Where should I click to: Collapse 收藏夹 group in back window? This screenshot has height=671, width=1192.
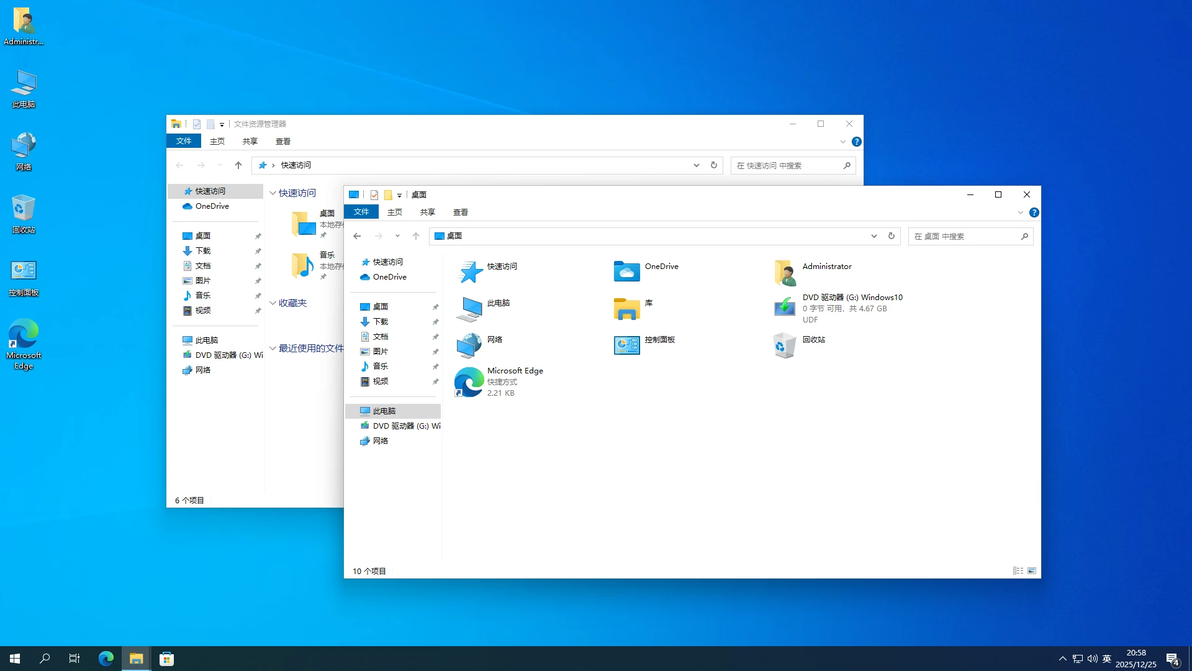coord(273,303)
